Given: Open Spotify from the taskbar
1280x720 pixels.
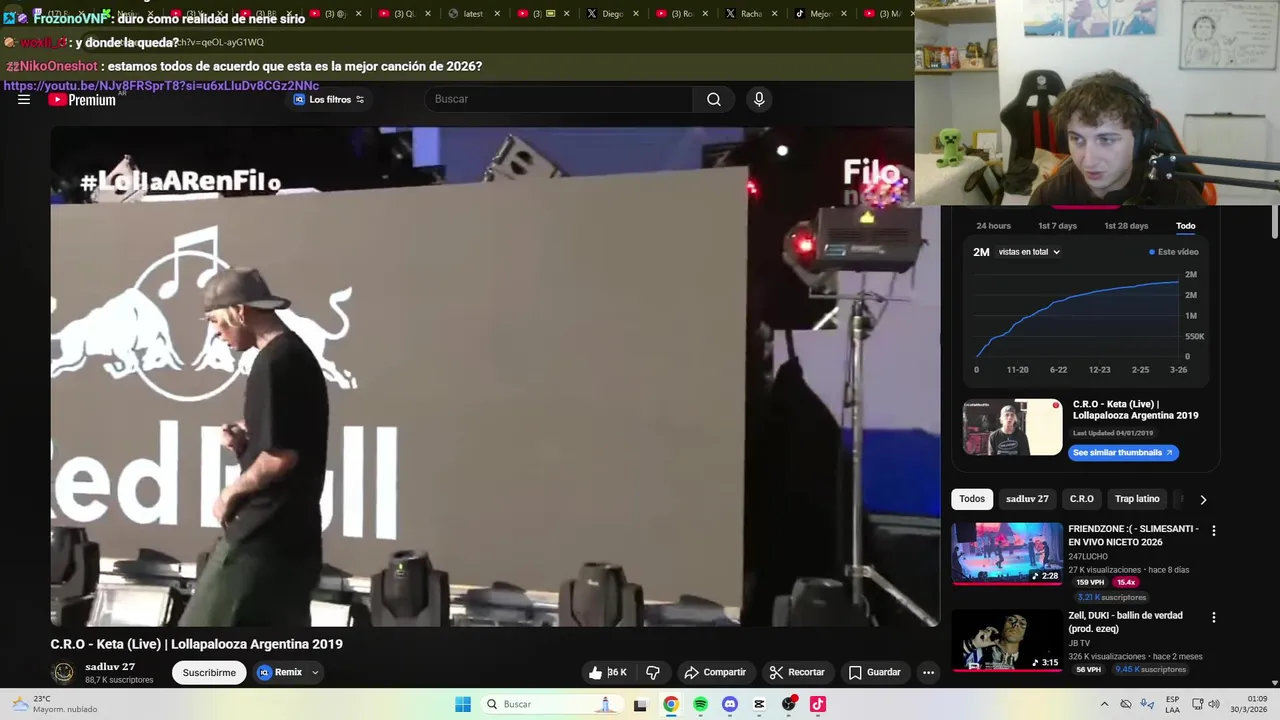Looking at the screenshot, I should pyautogui.click(x=700, y=704).
